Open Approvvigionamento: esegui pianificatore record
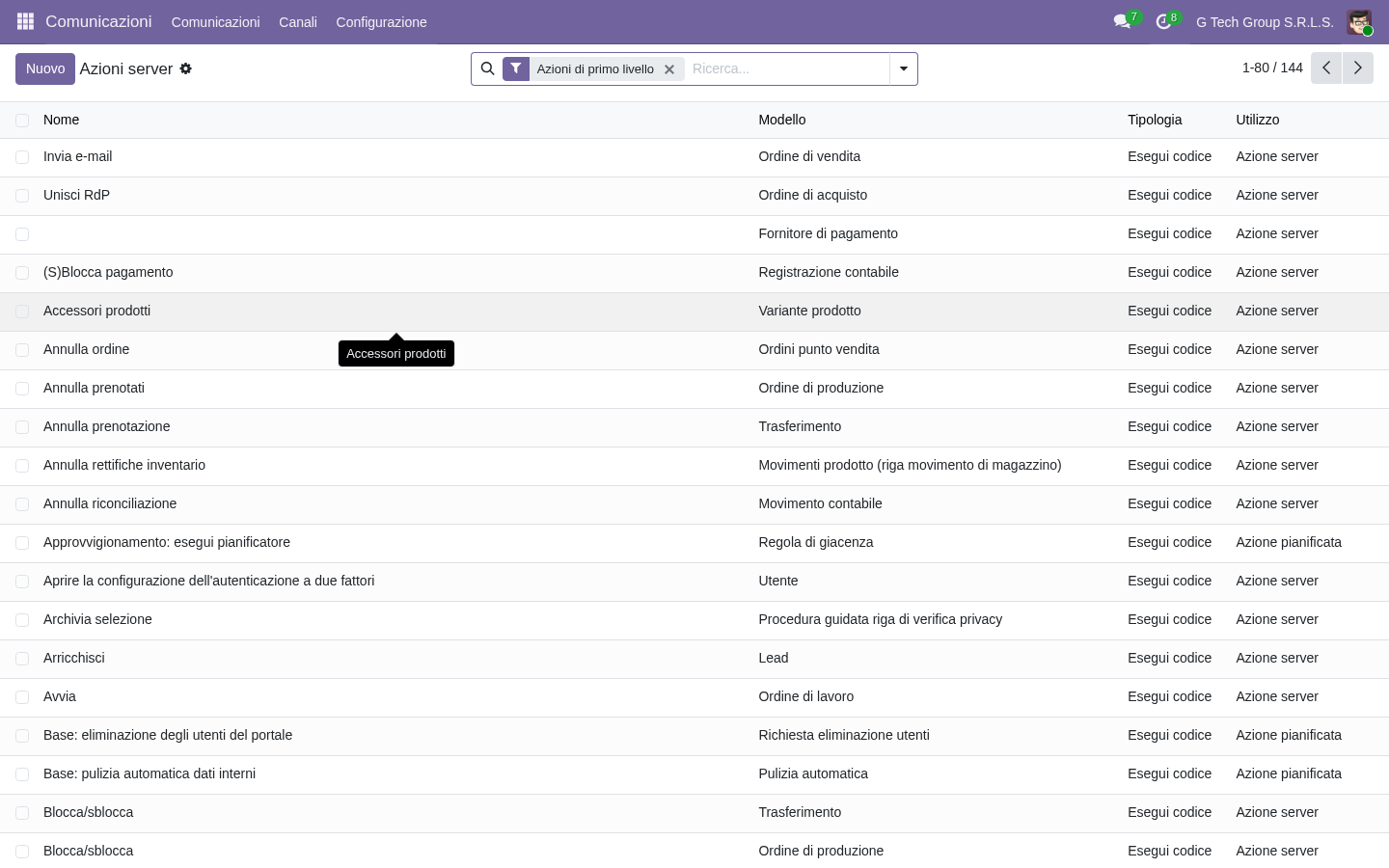Viewport: 1389px width, 868px height. (167, 542)
